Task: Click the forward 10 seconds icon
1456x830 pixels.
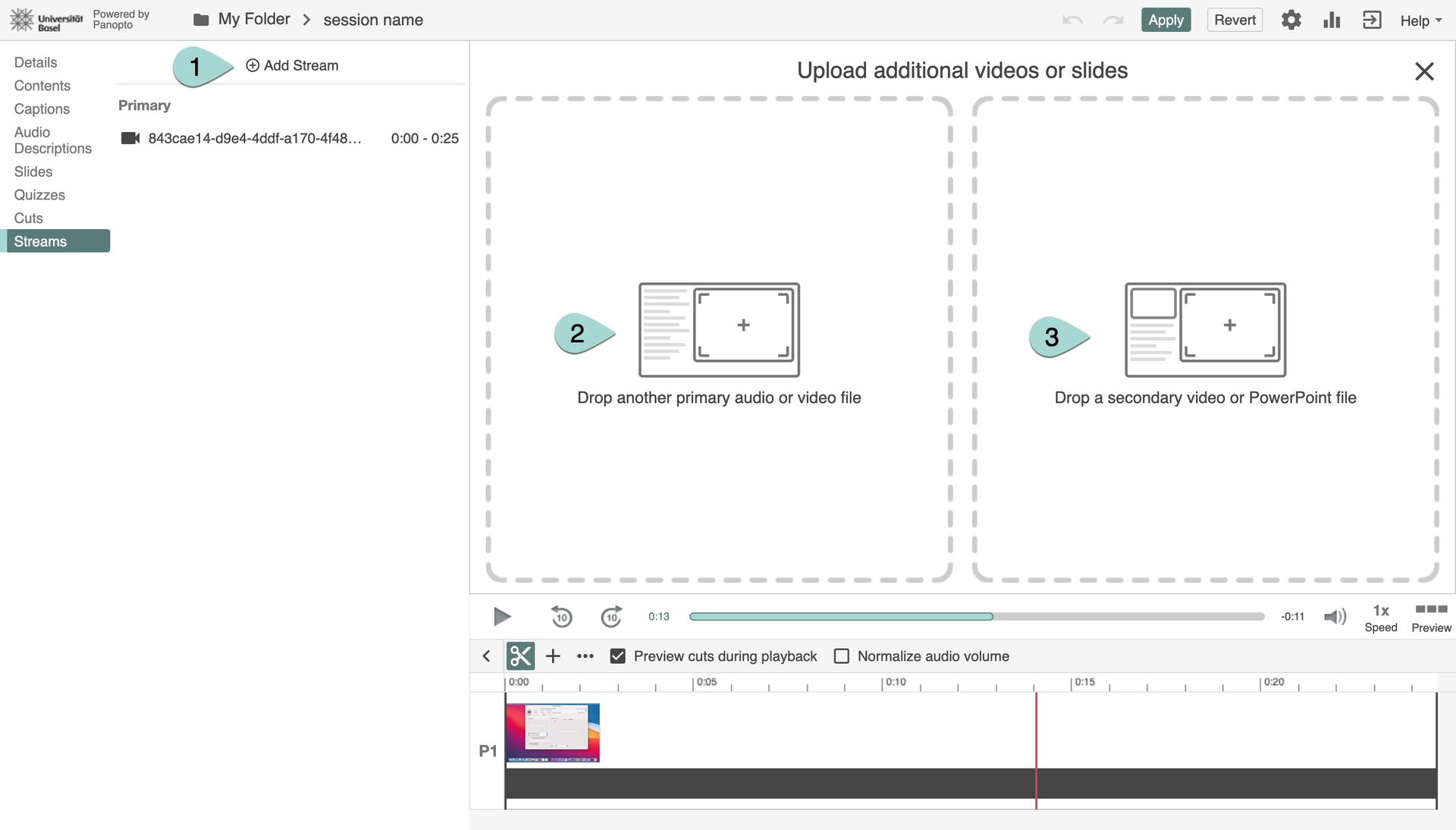Action: tap(611, 617)
